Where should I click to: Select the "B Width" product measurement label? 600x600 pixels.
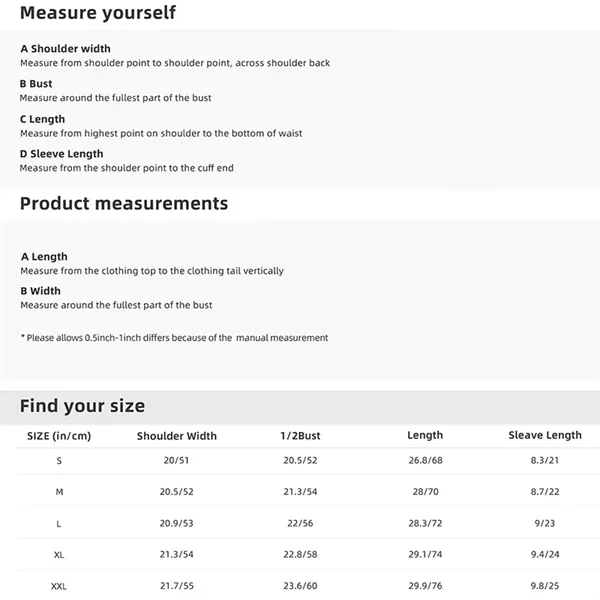coord(40,291)
